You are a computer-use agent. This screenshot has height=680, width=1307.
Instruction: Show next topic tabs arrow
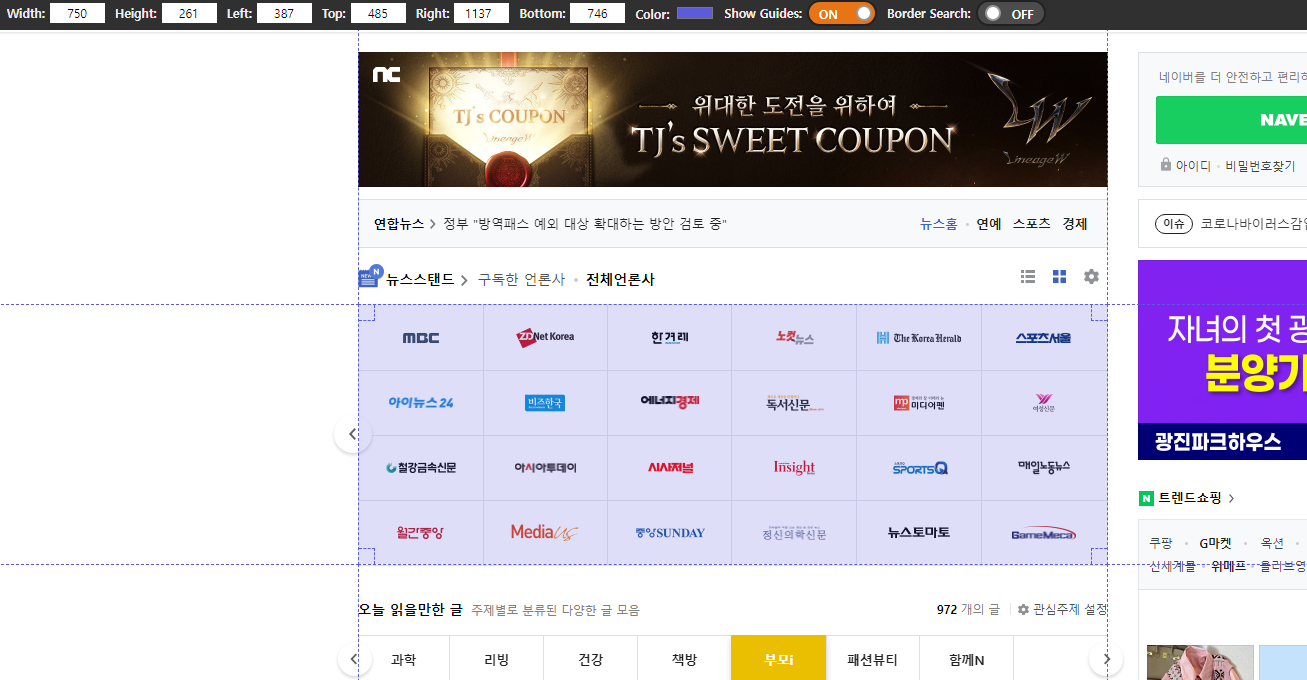[x=1106, y=659]
